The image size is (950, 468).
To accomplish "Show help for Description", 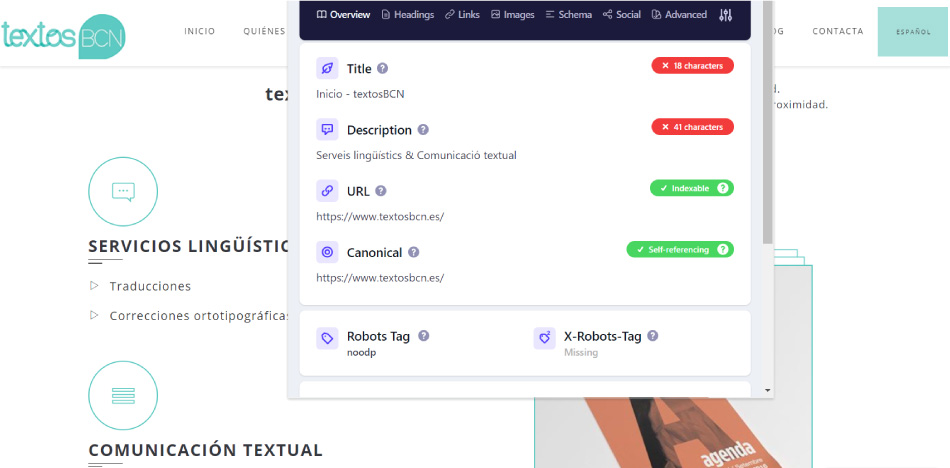I will point(424,130).
